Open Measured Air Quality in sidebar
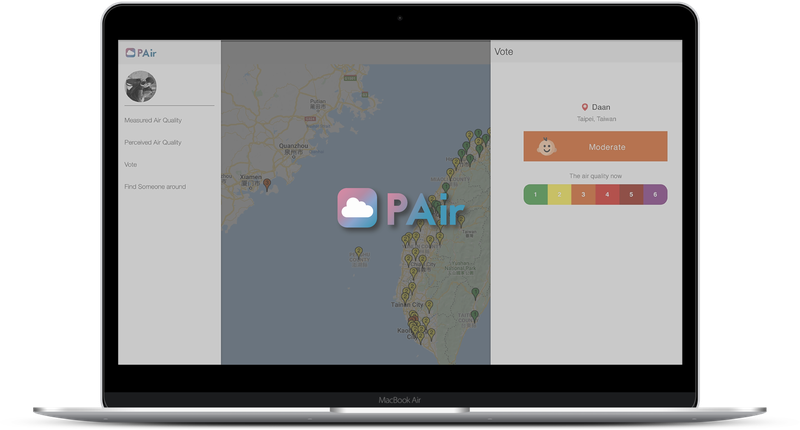Viewport: 800px width, 430px height. click(153, 120)
